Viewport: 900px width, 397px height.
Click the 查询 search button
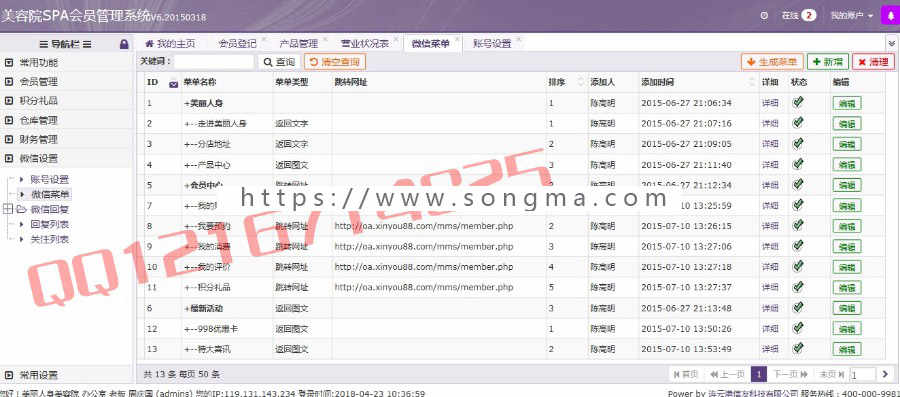click(279, 62)
